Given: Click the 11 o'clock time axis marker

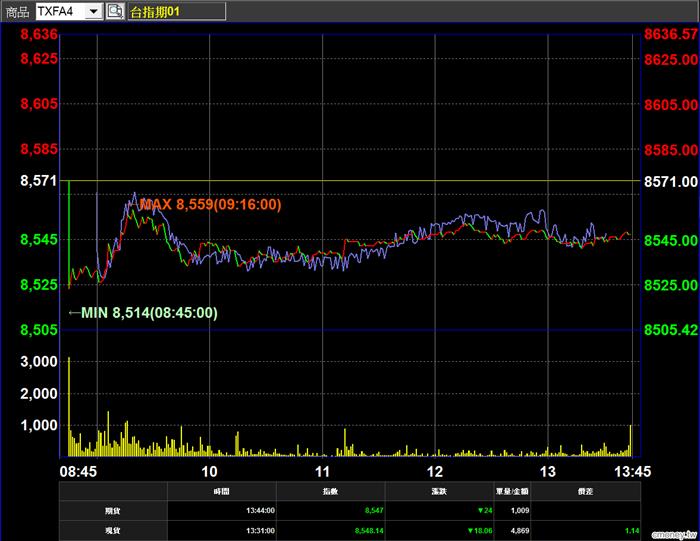Looking at the screenshot, I should pos(323,471).
